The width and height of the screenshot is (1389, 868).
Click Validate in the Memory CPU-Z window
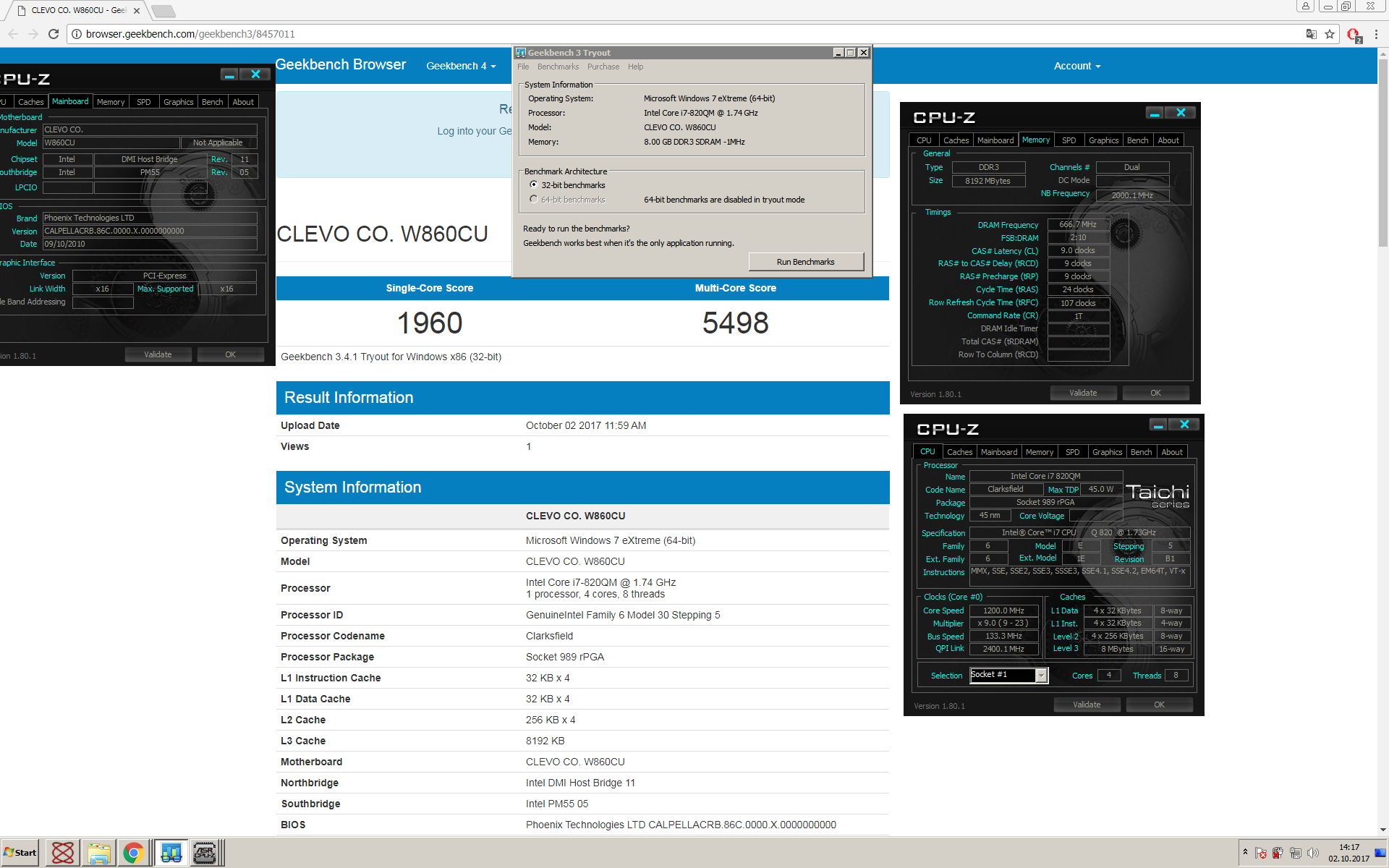point(1083,393)
